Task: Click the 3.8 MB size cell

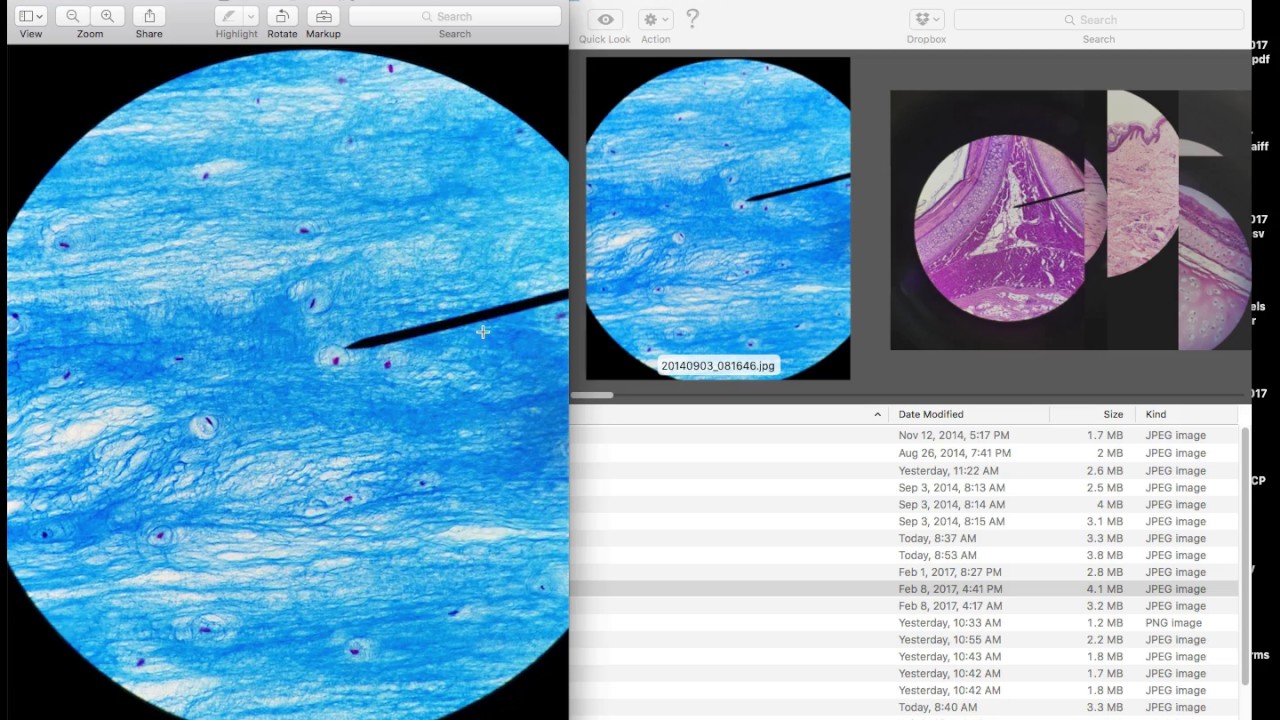Action: (1105, 556)
